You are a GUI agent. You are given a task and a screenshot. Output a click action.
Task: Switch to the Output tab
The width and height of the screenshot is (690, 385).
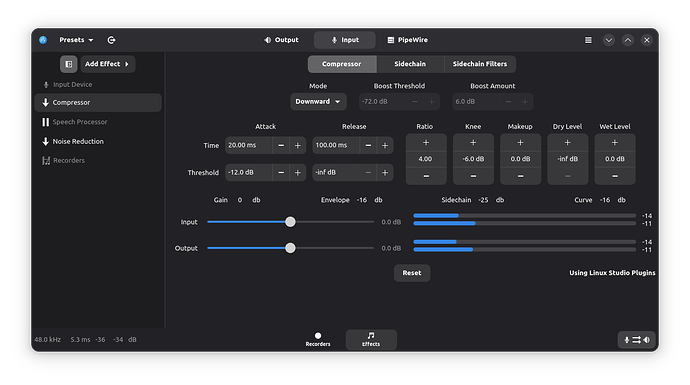pos(281,40)
